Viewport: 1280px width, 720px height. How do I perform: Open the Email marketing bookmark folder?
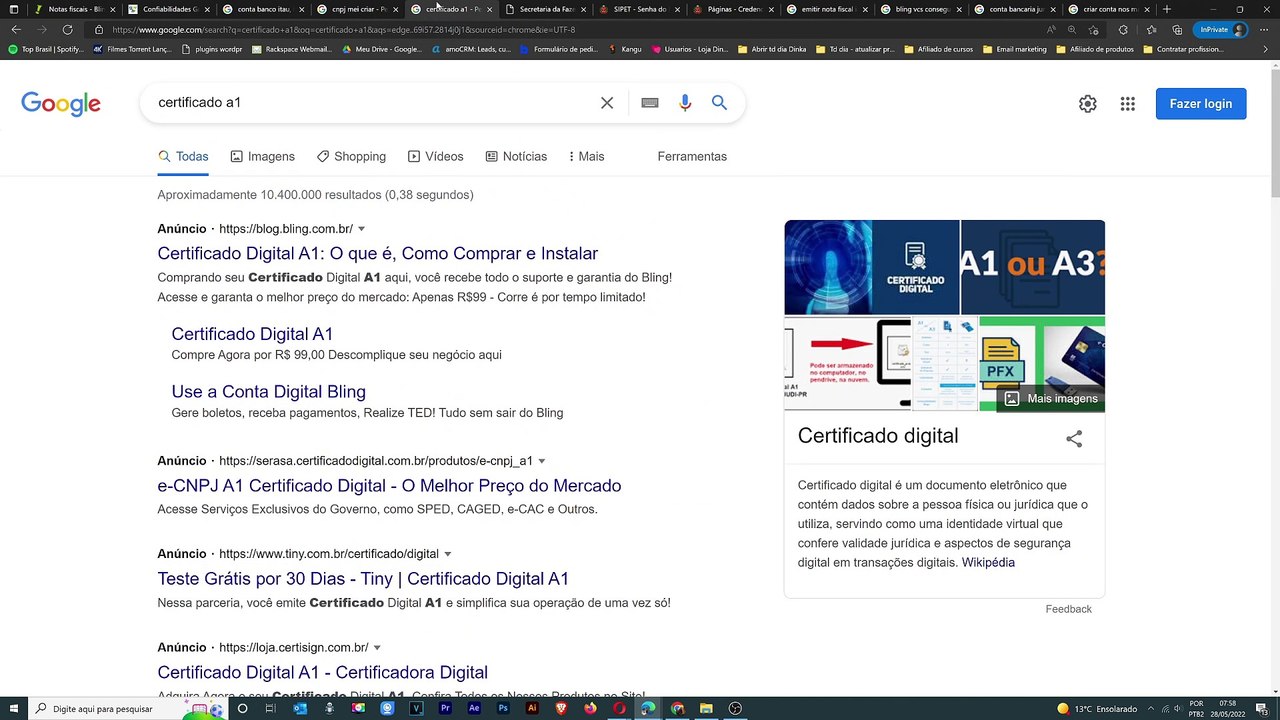click(1014, 49)
